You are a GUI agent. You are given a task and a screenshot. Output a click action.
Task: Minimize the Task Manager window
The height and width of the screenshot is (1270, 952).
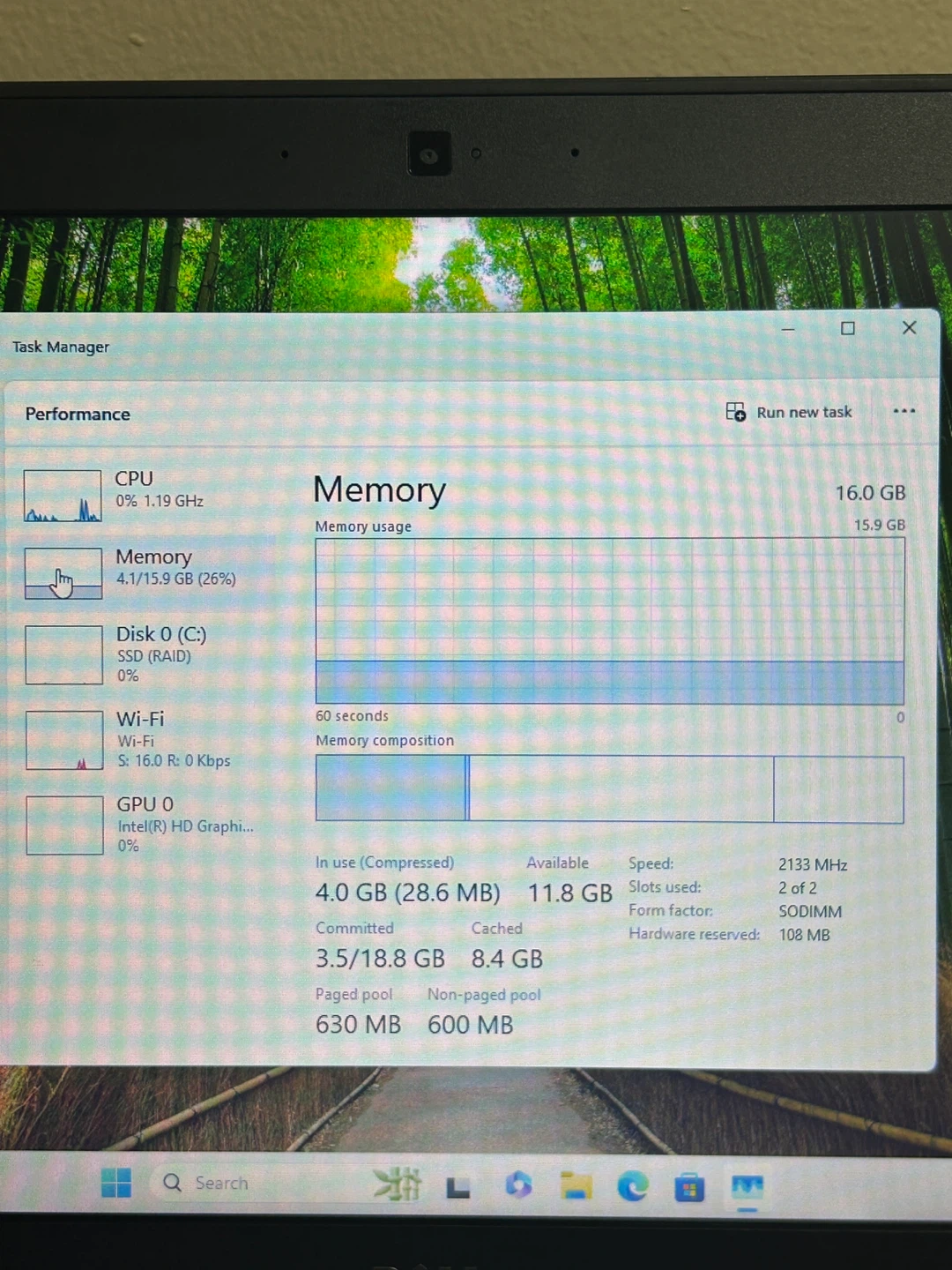point(788,329)
